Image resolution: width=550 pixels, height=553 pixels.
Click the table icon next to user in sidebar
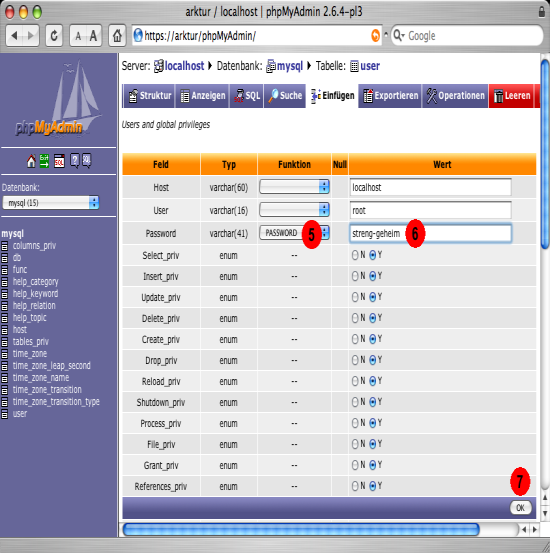[x=5, y=414]
